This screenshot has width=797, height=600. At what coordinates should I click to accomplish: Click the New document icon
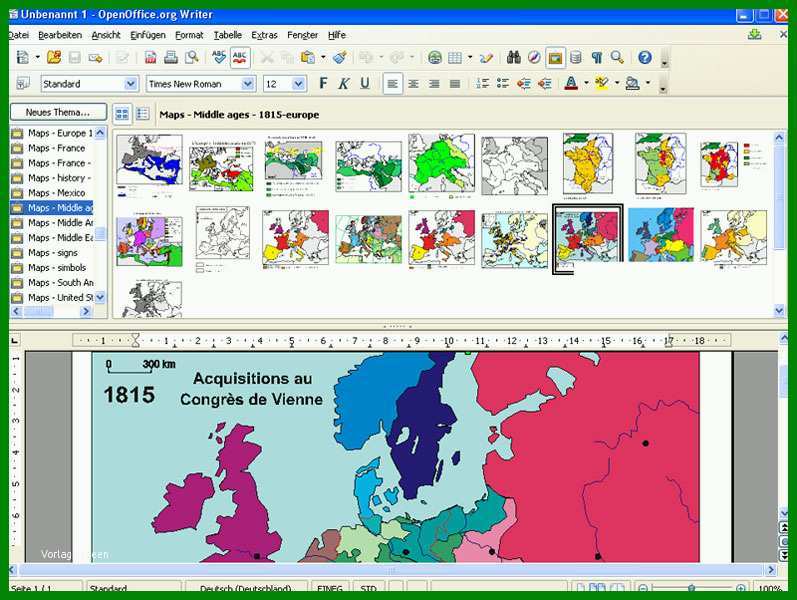pos(23,57)
